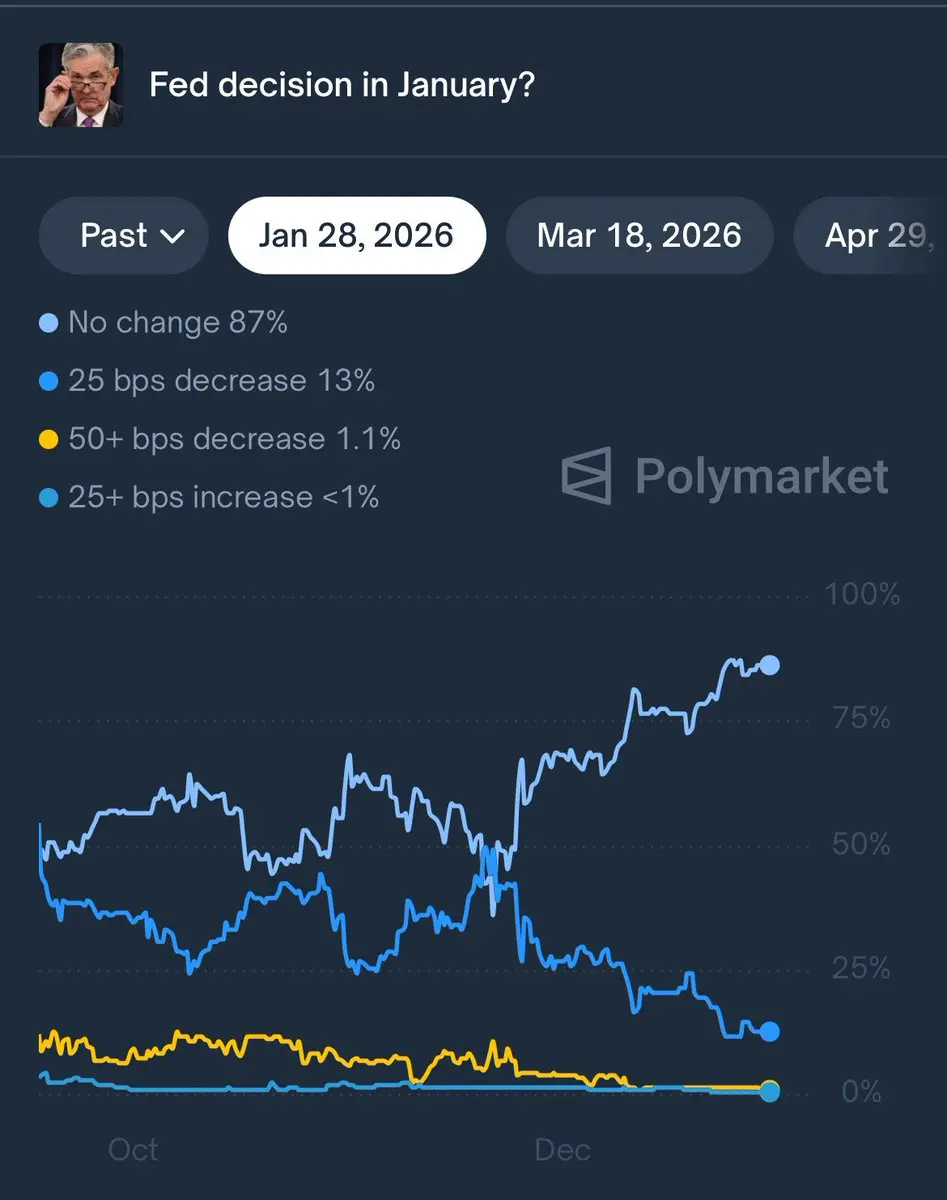
Task: Click the yellow 50+ bps decrease legend dot
Action: (48, 440)
